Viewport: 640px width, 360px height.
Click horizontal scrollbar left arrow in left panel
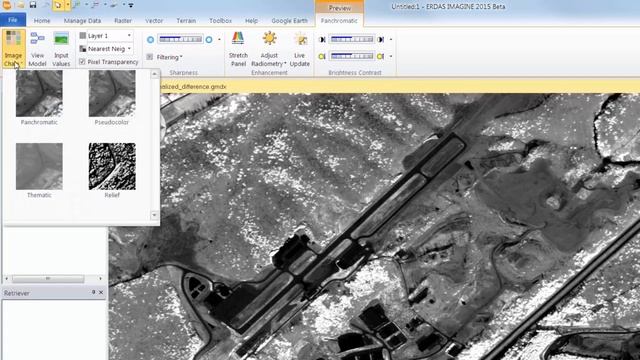[x=6, y=278]
